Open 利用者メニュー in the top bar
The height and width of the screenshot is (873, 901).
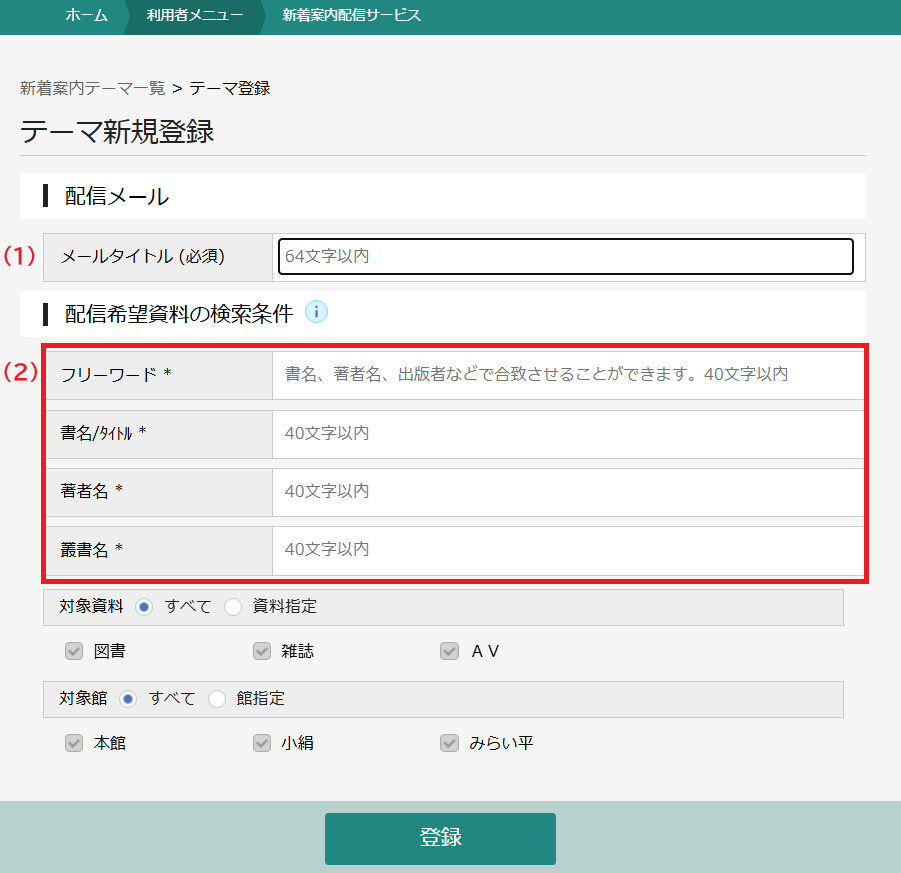pos(194,16)
